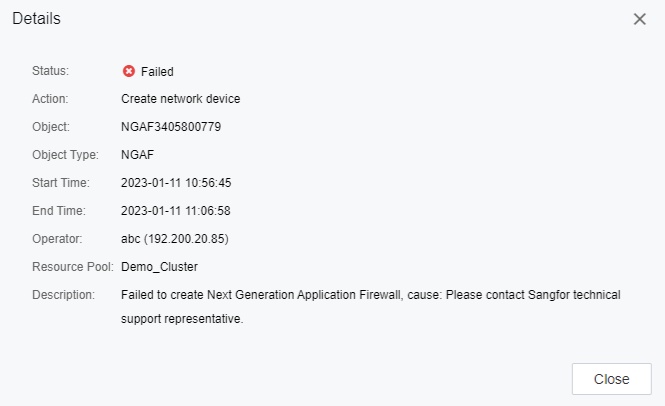The height and width of the screenshot is (406, 665).
Task: Select the start time 10:56:45 value
Action: pyautogui.click(x=176, y=183)
